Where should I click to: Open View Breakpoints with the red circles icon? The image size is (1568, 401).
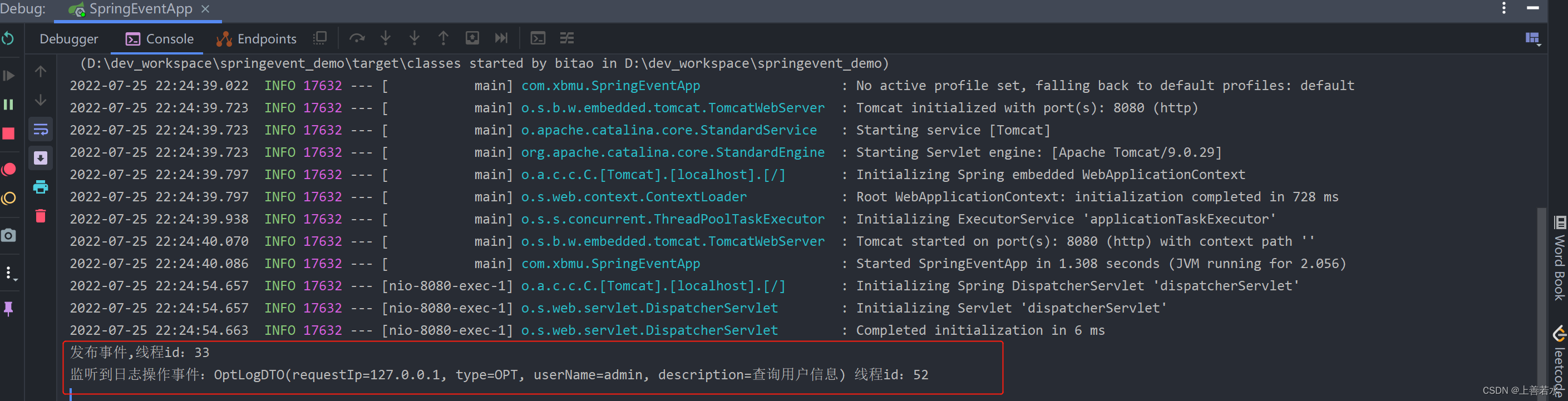point(8,169)
